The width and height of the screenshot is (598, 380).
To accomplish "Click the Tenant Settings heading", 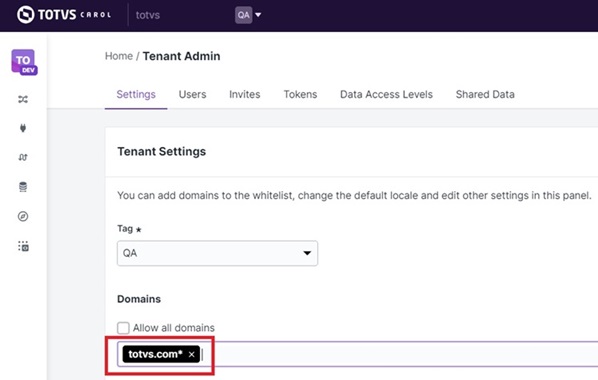I will pyautogui.click(x=161, y=151).
